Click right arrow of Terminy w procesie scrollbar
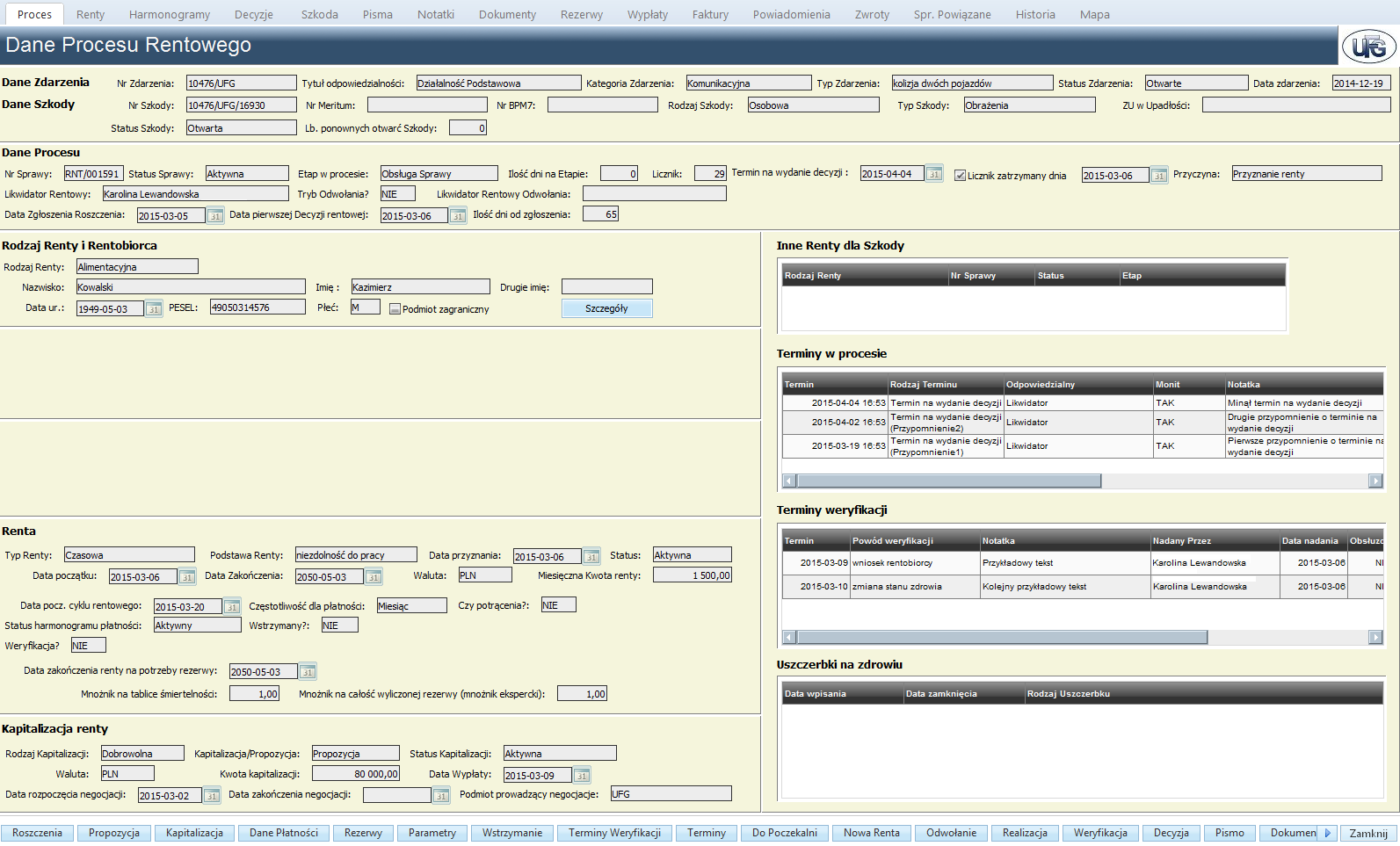Image resolution: width=1400 pixels, height=846 pixels. point(1376,481)
